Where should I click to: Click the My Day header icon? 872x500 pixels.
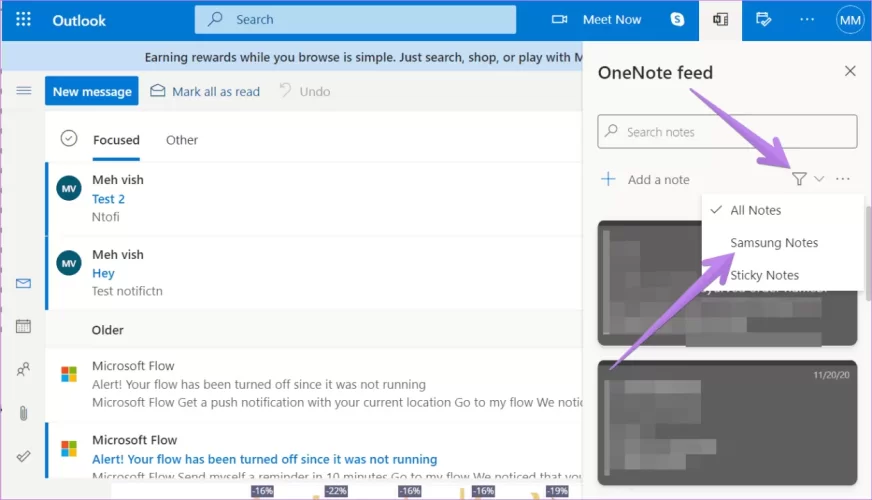coord(766,20)
